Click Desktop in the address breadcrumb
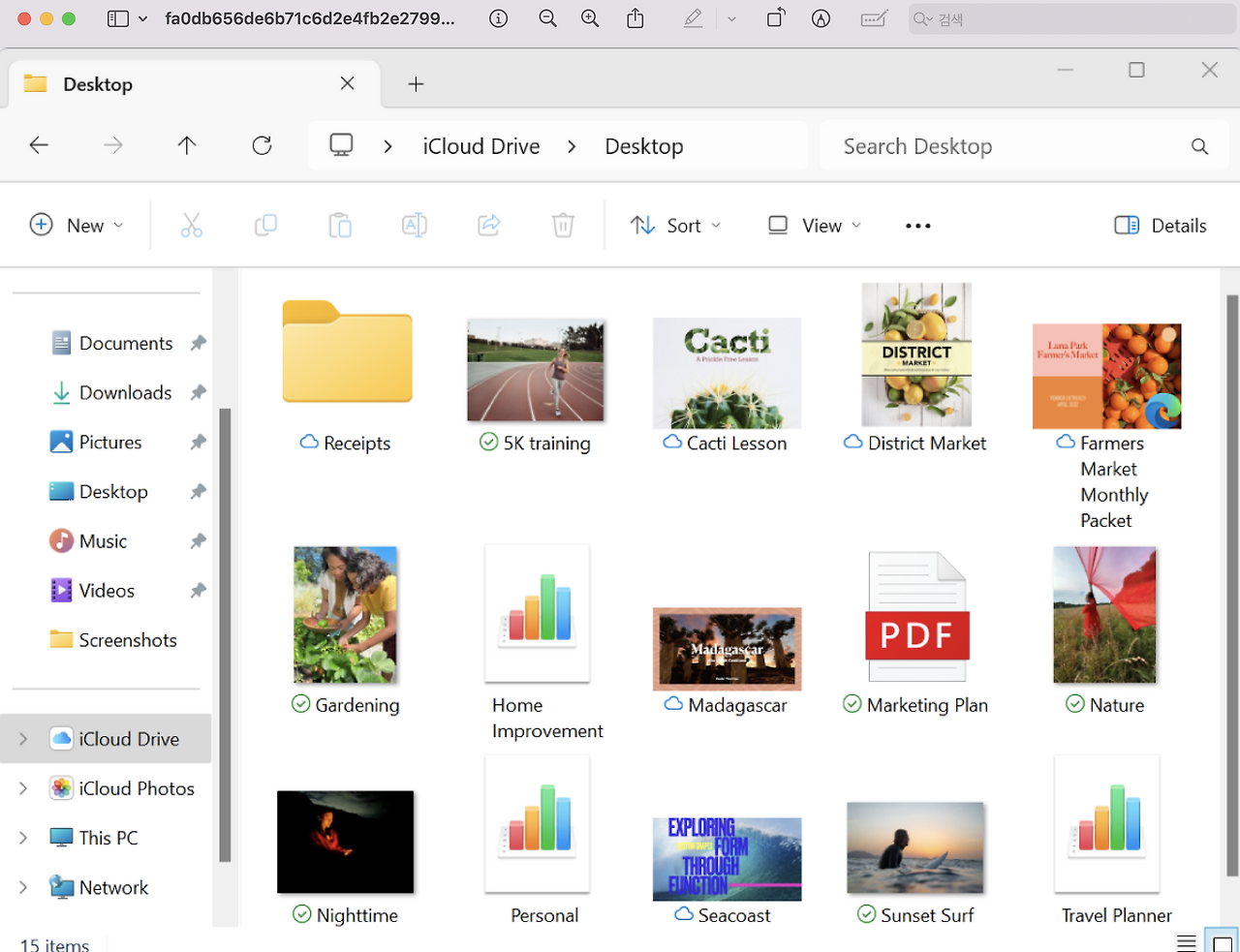Viewport: 1240px width, 952px height. (x=644, y=146)
